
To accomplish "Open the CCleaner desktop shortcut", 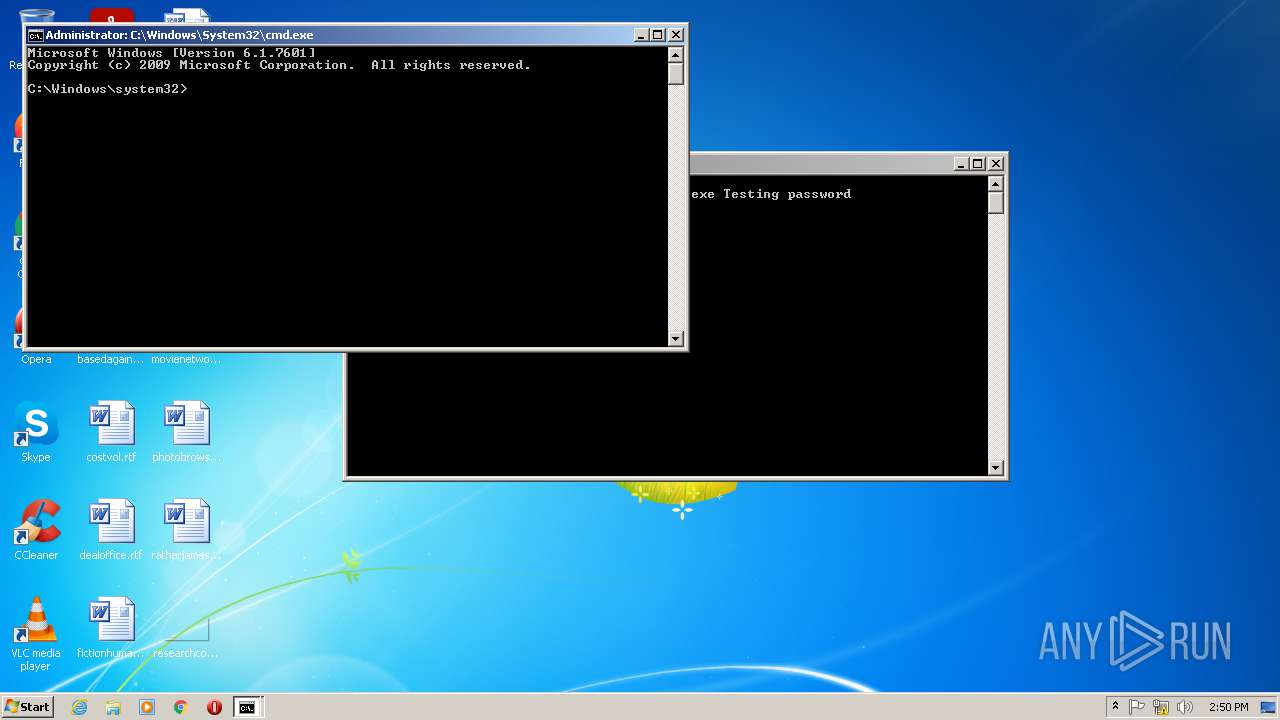I will click(x=36, y=530).
